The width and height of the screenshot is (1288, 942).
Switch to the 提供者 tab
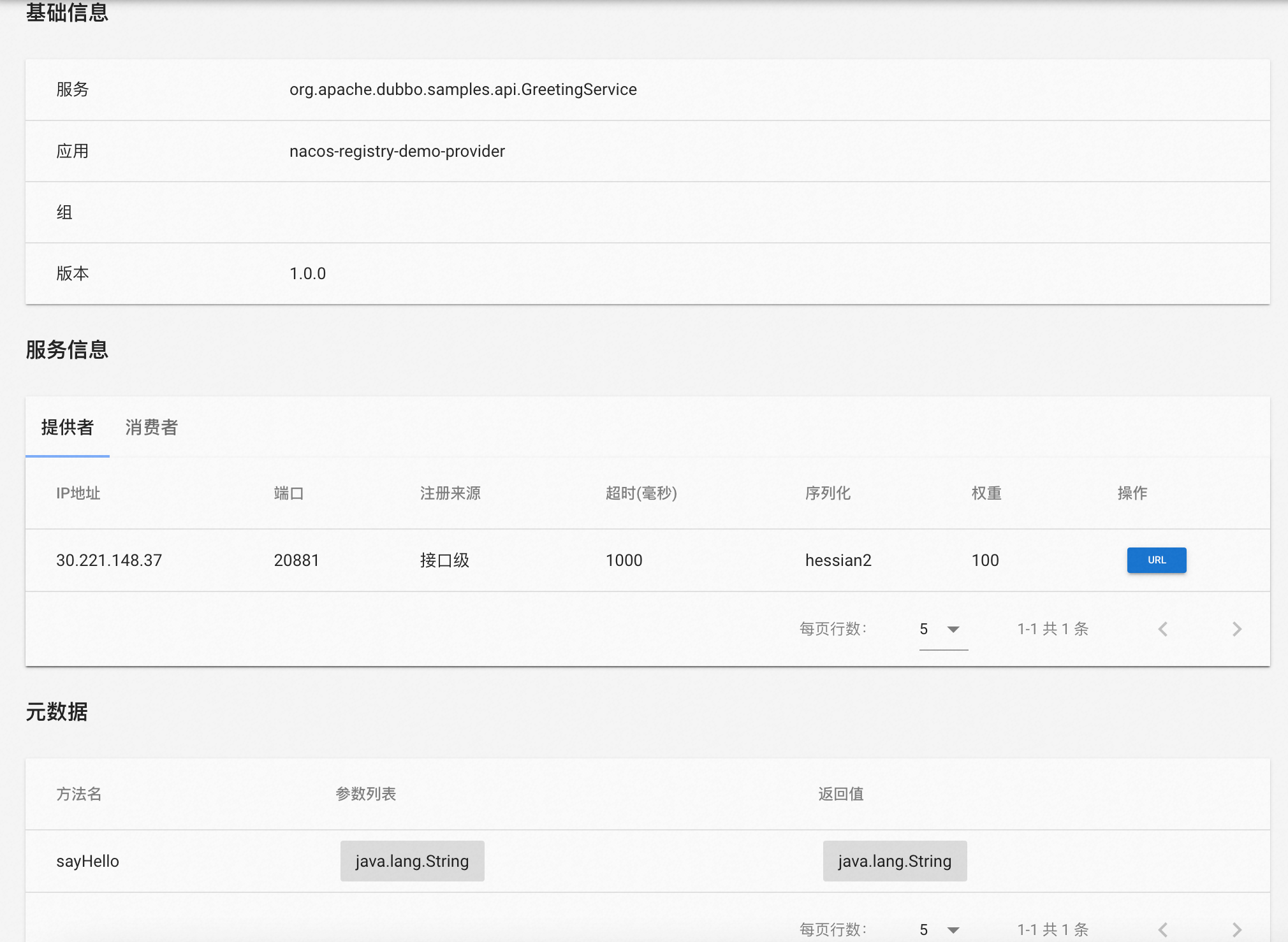(x=67, y=428)
